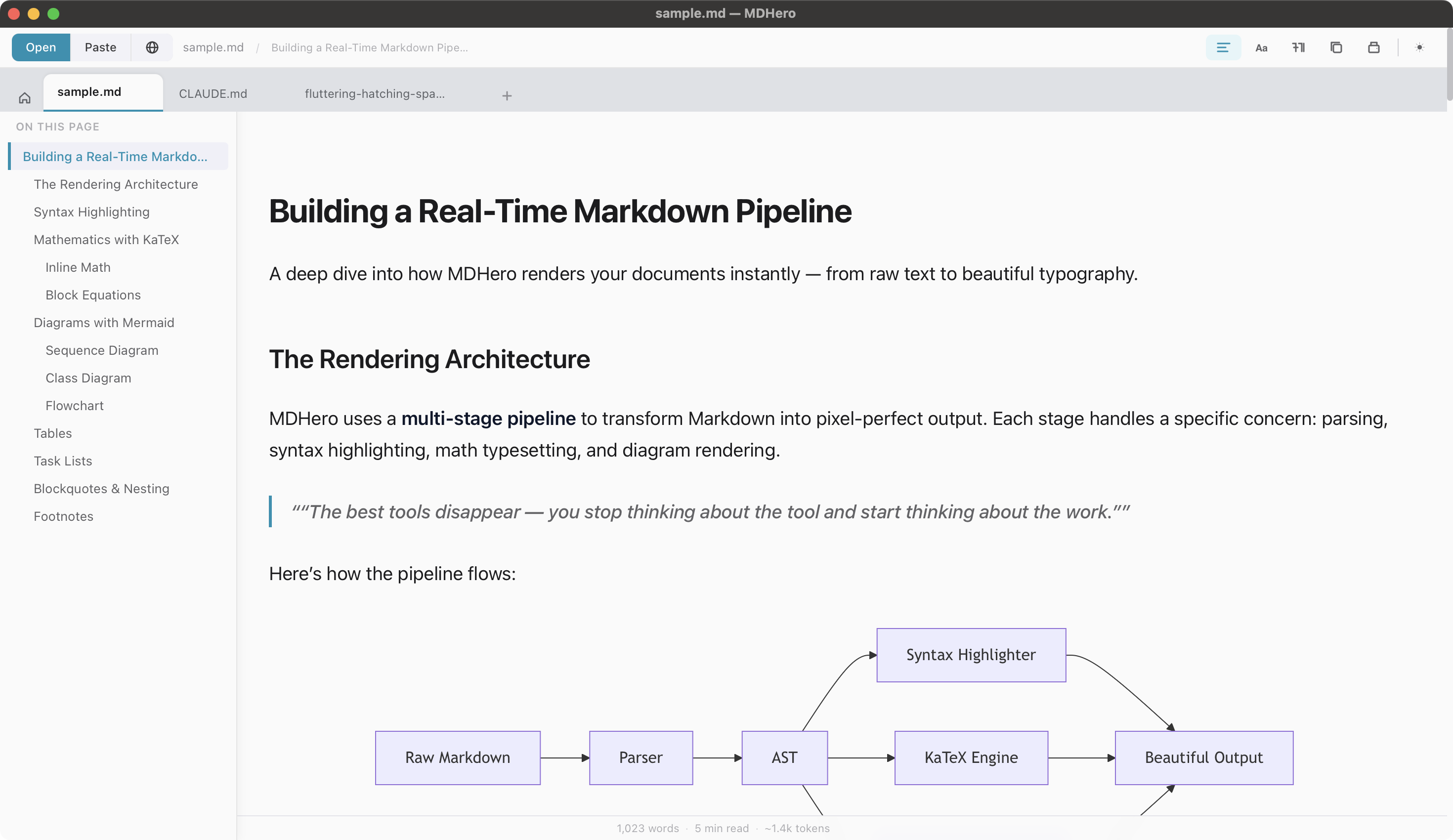
Task: Open the Aa font settings
Action: 1261,47
